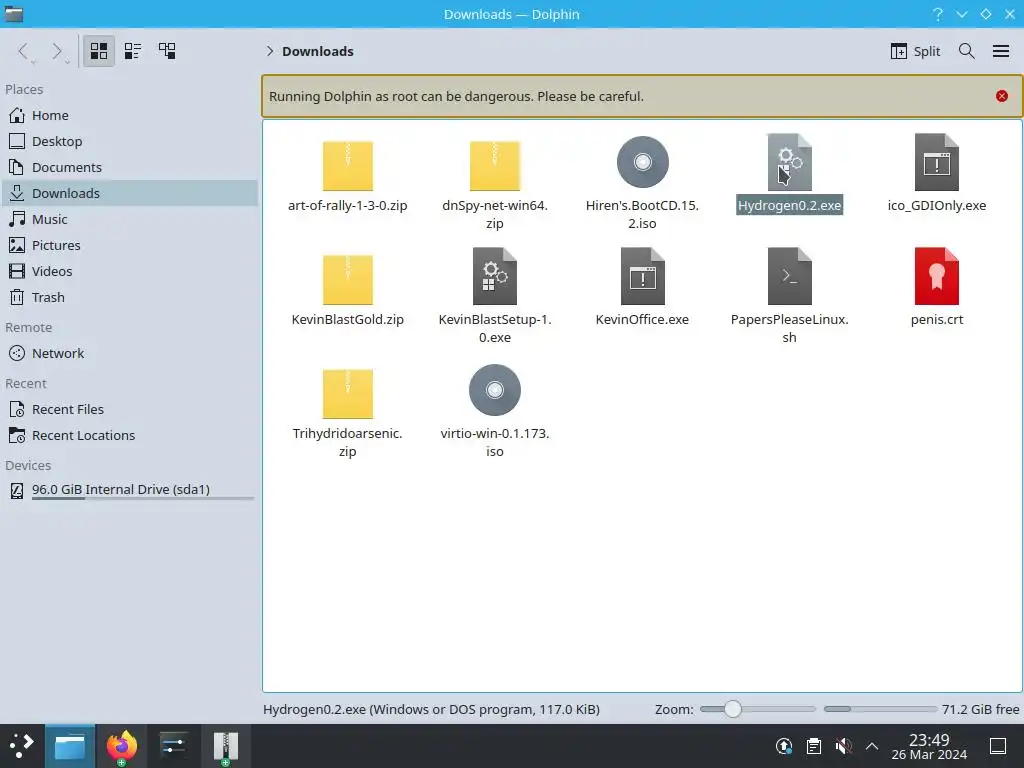Switch to Compact view mode
This screenshot has width=1024, height=768.
point(133,51)
